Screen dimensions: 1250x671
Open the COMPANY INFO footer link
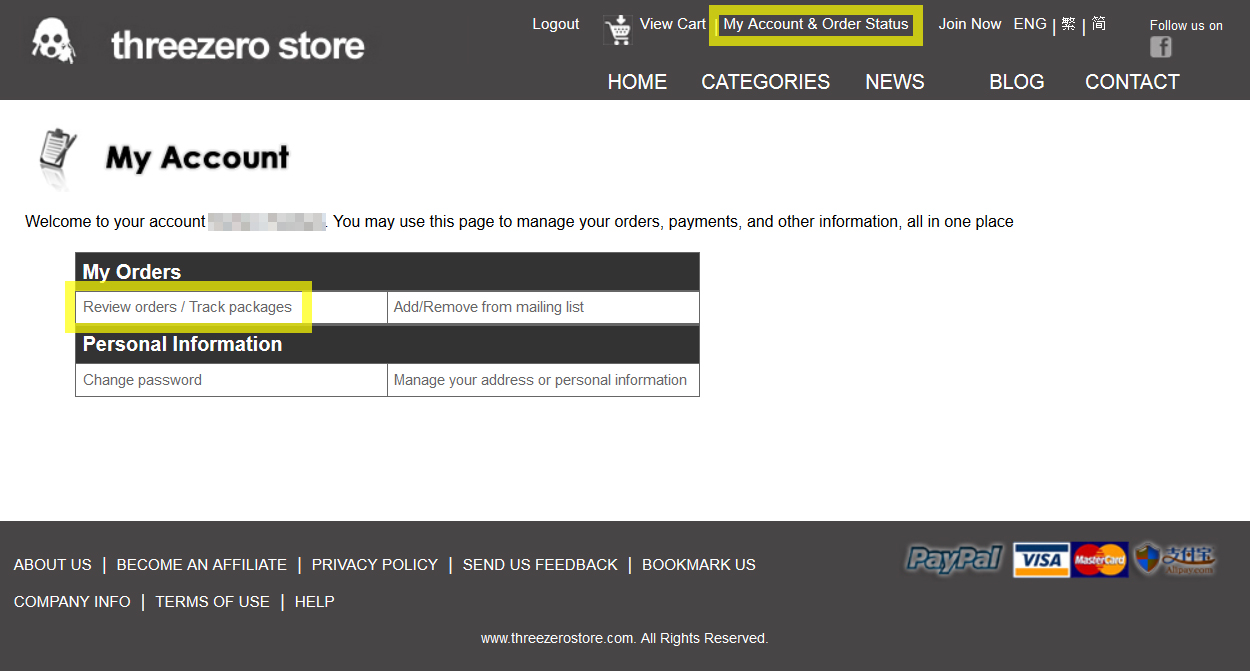(72, 602)
